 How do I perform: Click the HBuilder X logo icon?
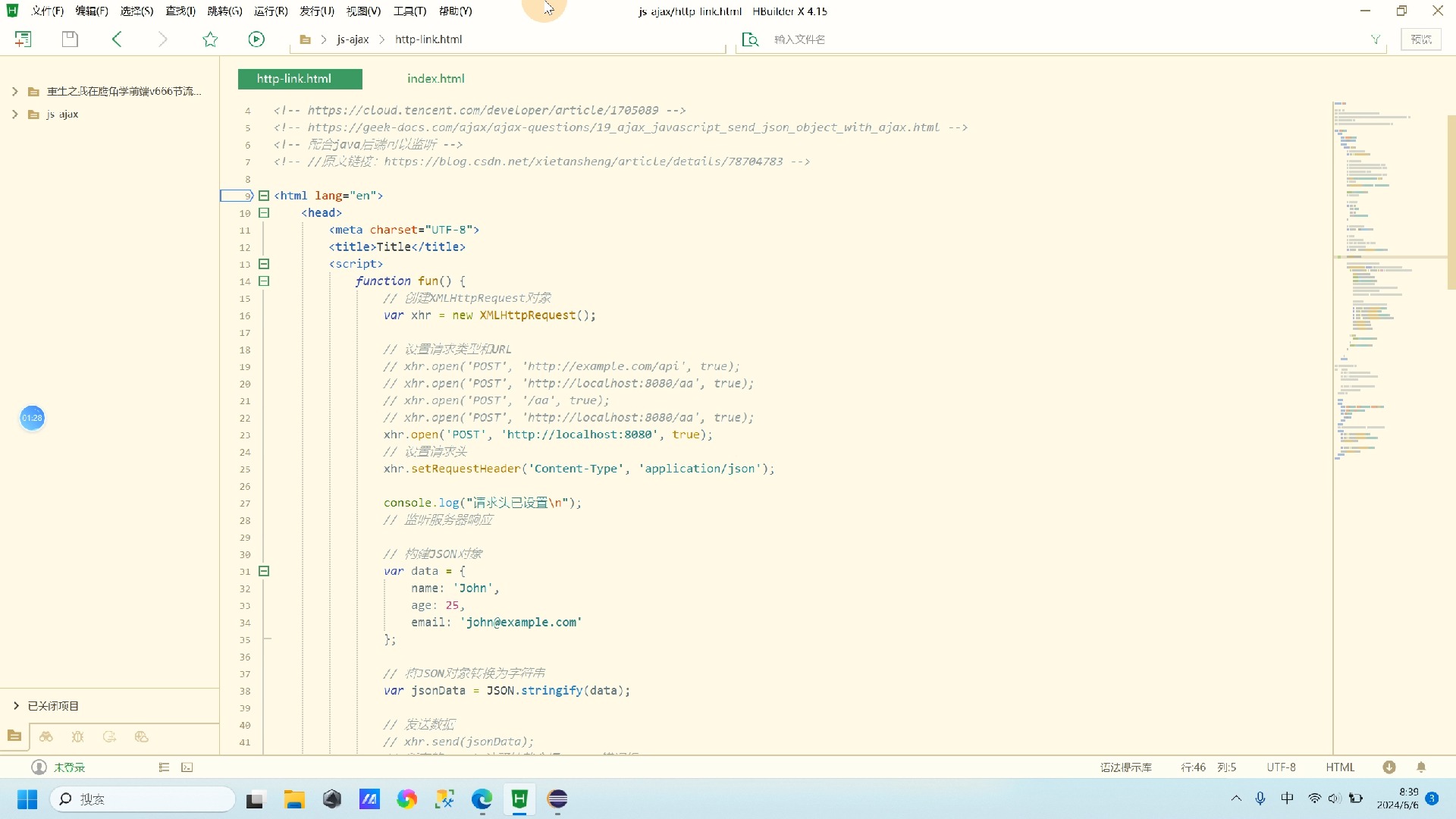[12, 11]
